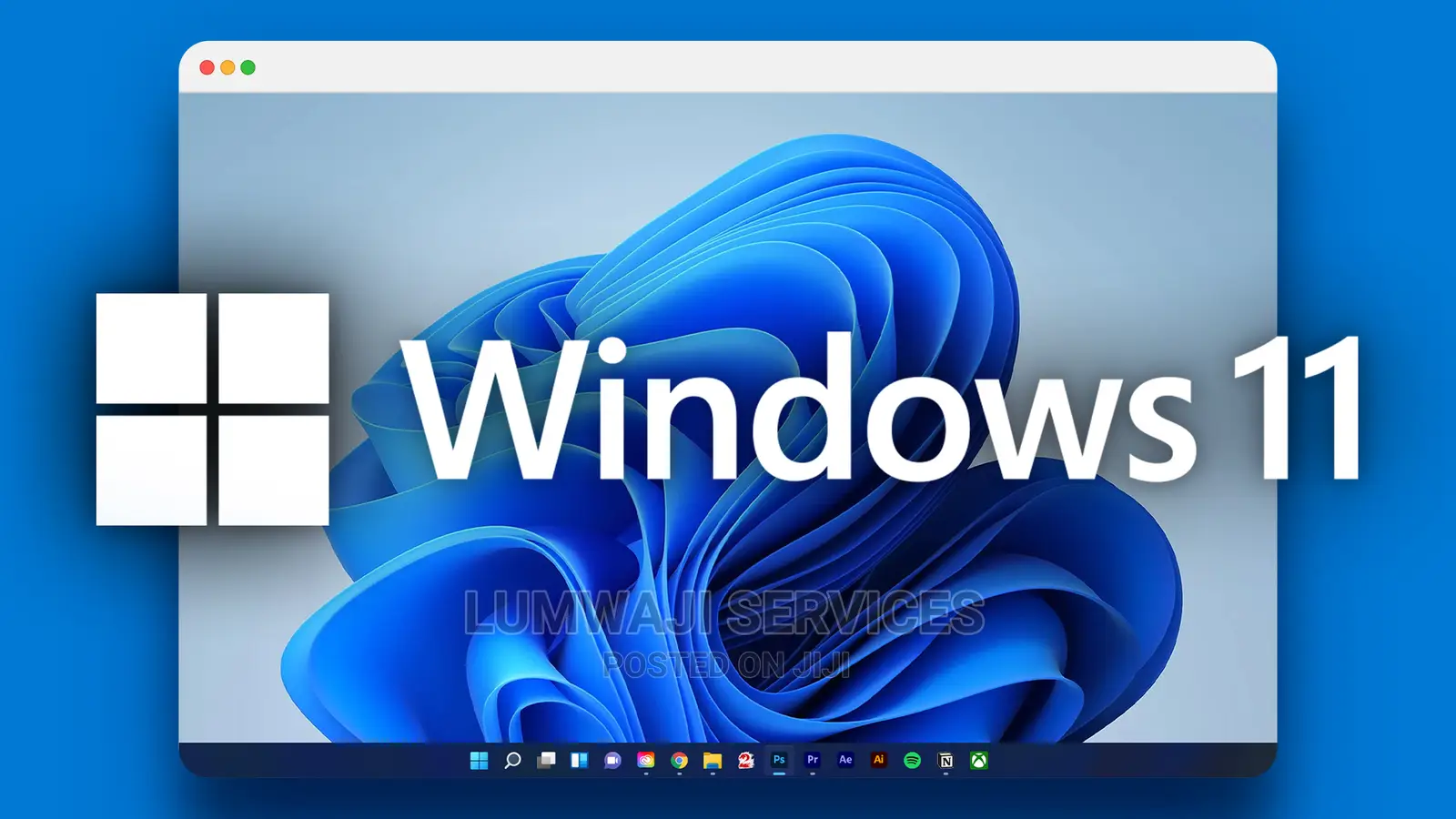Open Task View from taskbar
This screenshot has height=819, width=1456.
(546, 761)
